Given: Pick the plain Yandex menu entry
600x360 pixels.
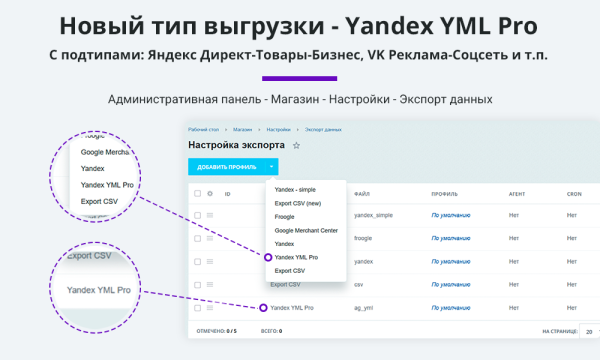Looking at the screenshot, I should (x=284, y=244).
